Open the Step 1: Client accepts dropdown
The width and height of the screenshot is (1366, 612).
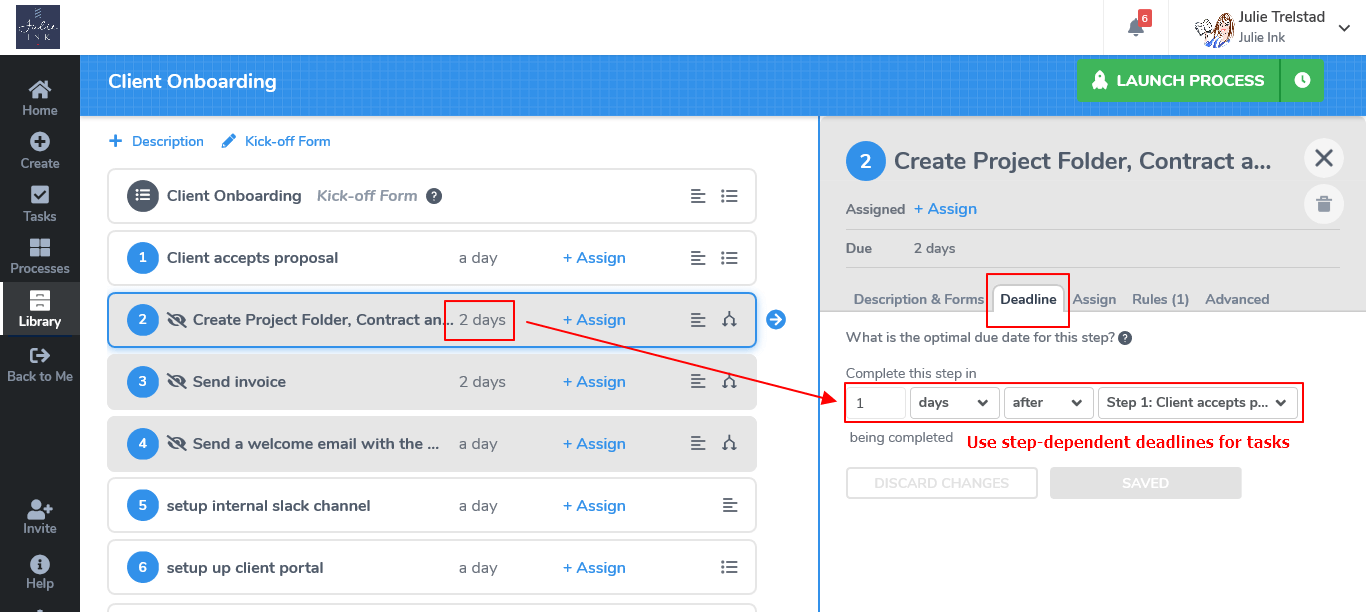[x=1197, y=403]
